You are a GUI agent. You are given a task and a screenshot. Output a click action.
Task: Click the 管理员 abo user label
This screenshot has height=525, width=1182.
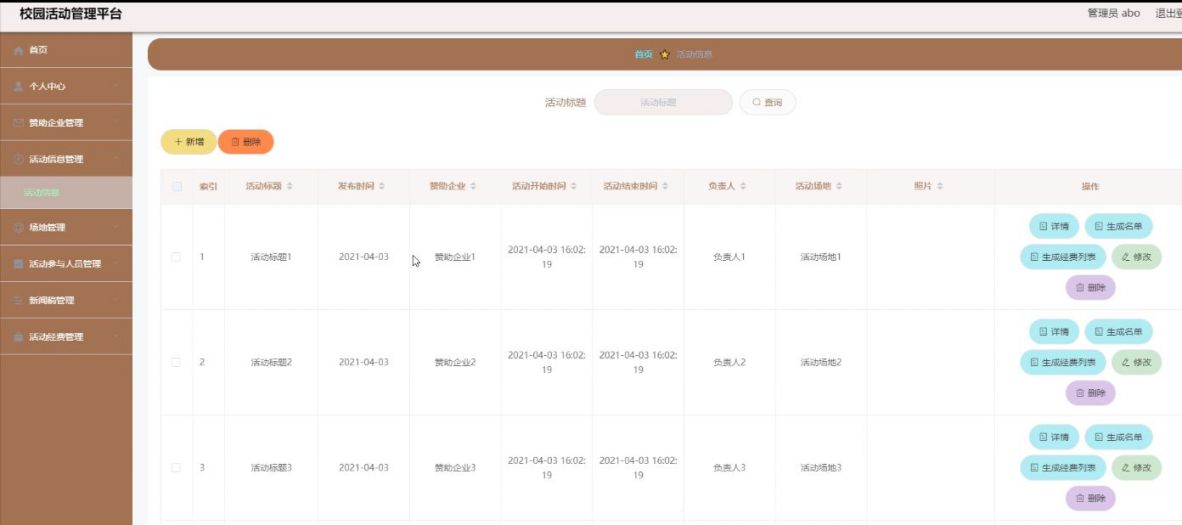coord(1113,14)
